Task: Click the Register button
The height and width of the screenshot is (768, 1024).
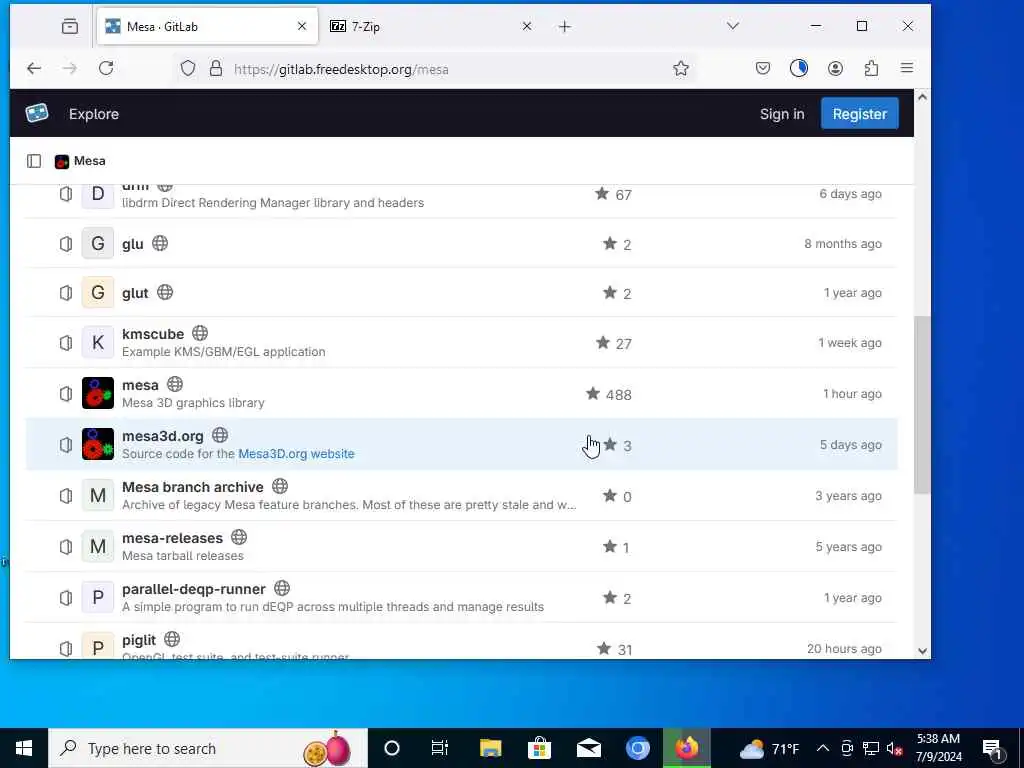Action: 859,114
